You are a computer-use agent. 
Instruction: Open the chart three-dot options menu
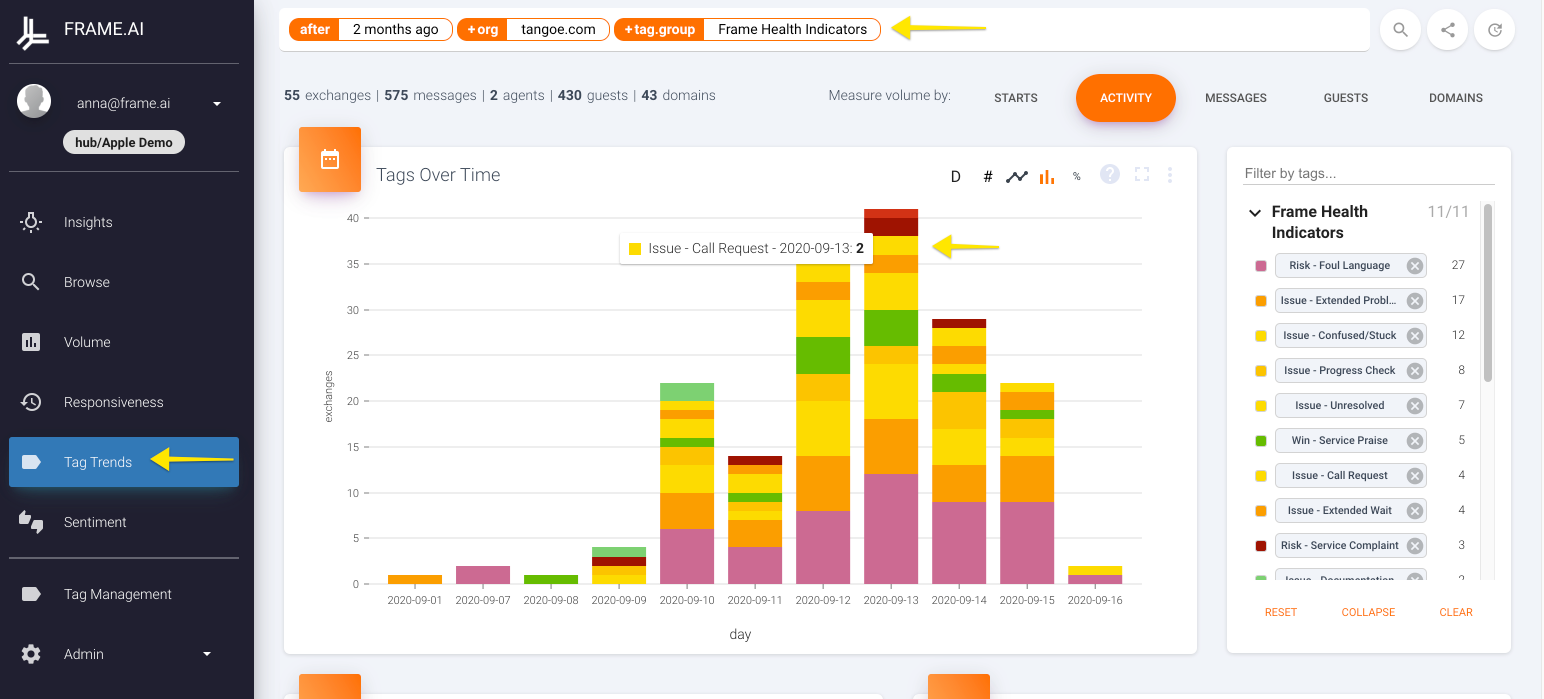[x=1170, y=174]
